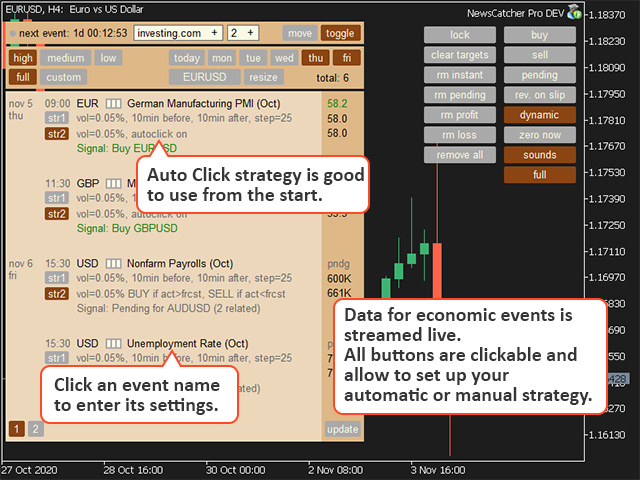Viewport: 640px width, 480px height.
Task: Click the update button
Action: tap(342, 429)
